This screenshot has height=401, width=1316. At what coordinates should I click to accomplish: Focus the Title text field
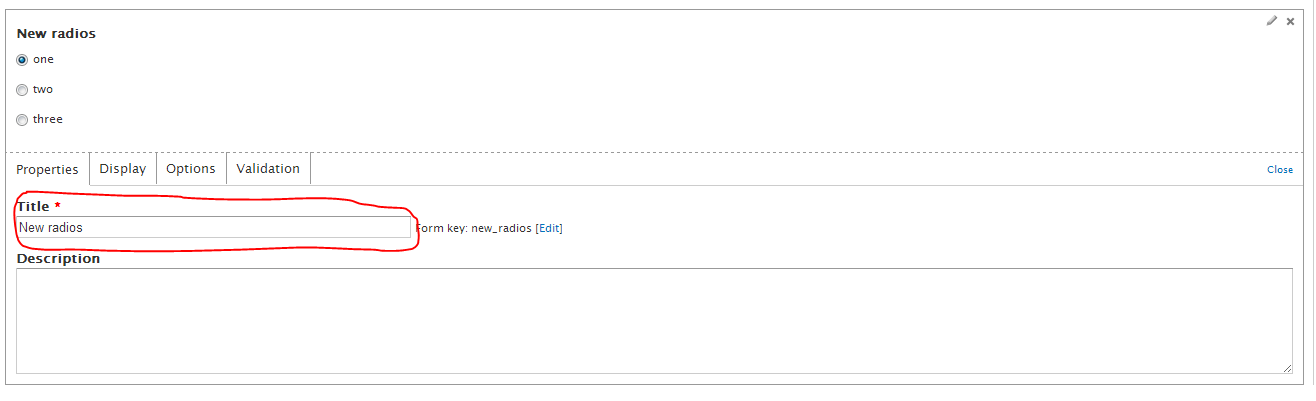214,228
